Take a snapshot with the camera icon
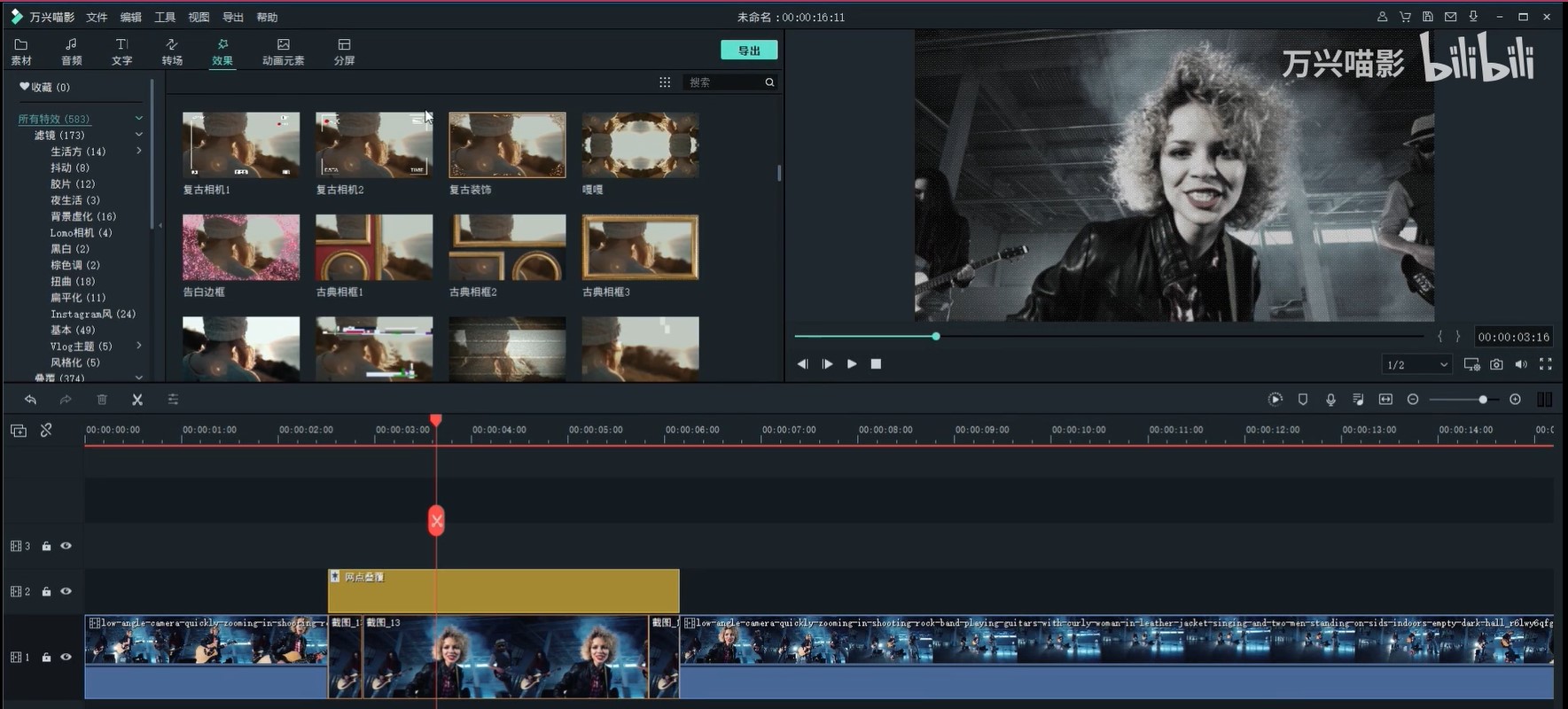Viewport: 1568px width, 709px height. pyautogui.click(x=1496, y=364)
